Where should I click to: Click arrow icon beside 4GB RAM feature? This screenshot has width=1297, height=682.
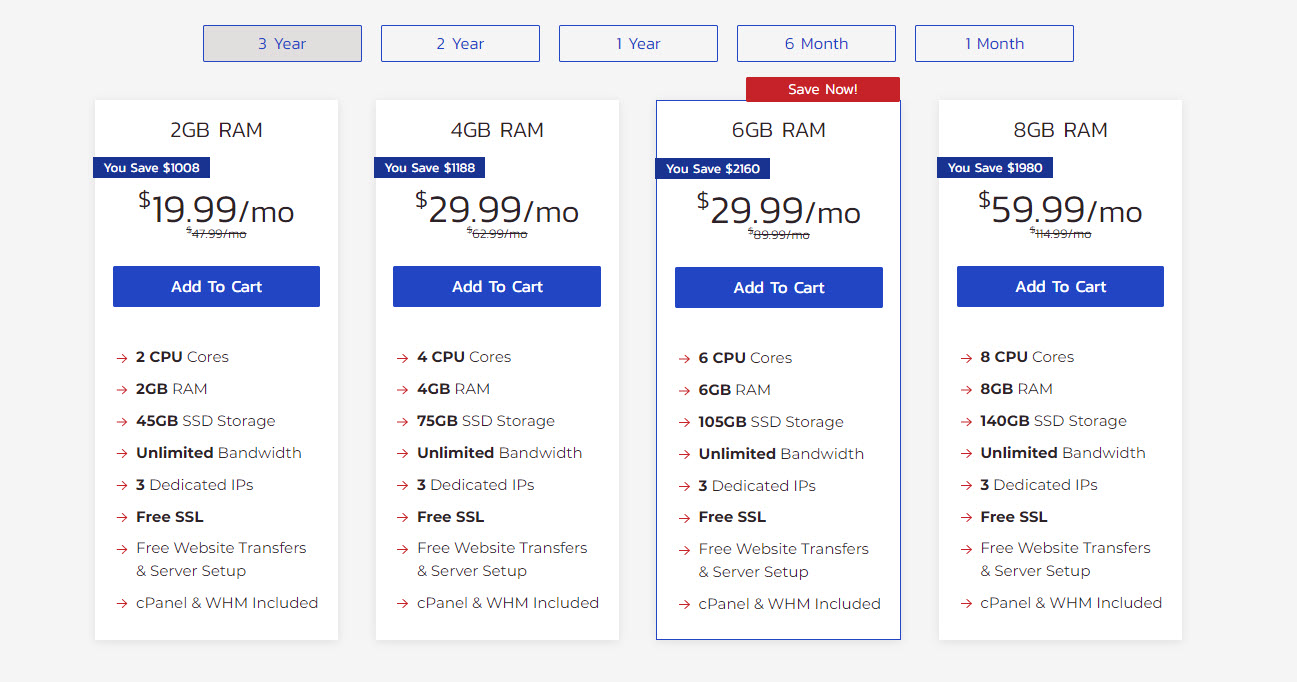[x=402, y=390]
